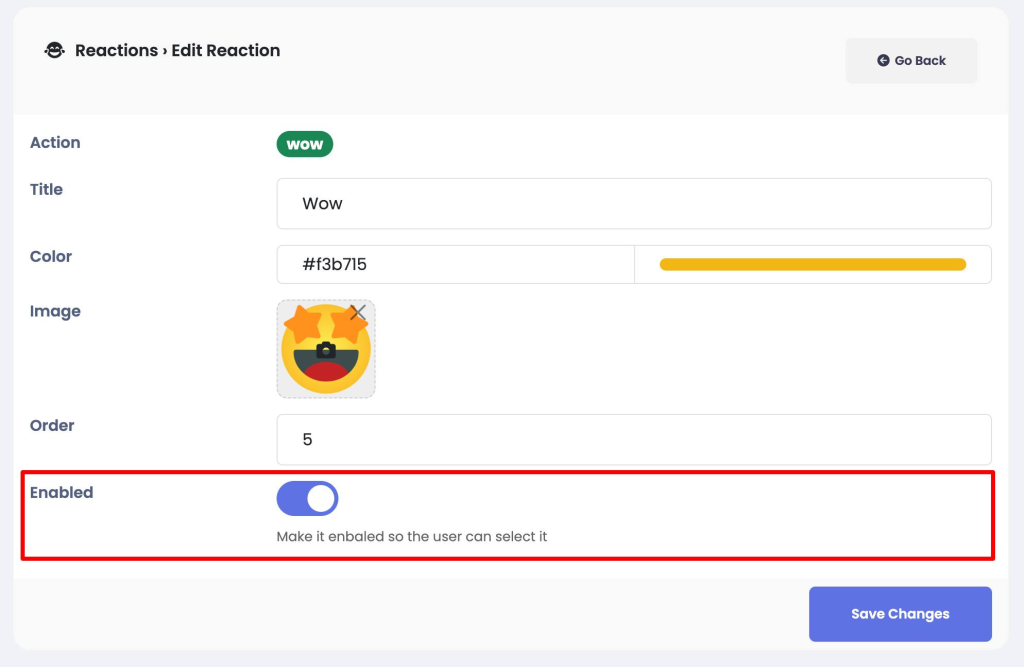Screen dimensions: 1024x667
Task: Save changes to the reaction
Action: [900, 613]
